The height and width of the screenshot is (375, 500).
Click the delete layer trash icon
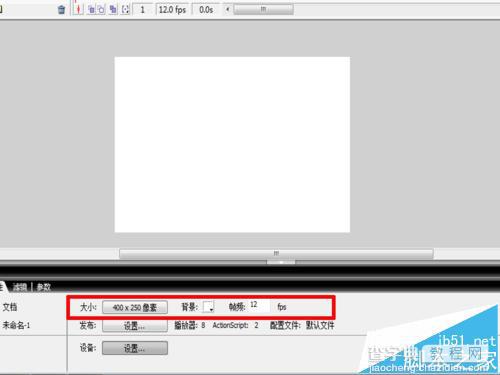61,9
